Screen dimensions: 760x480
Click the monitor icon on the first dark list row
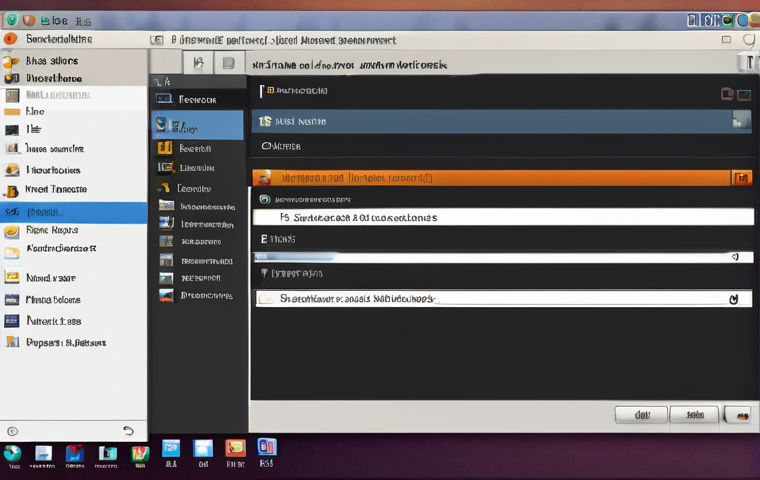[x=164, y=99]
